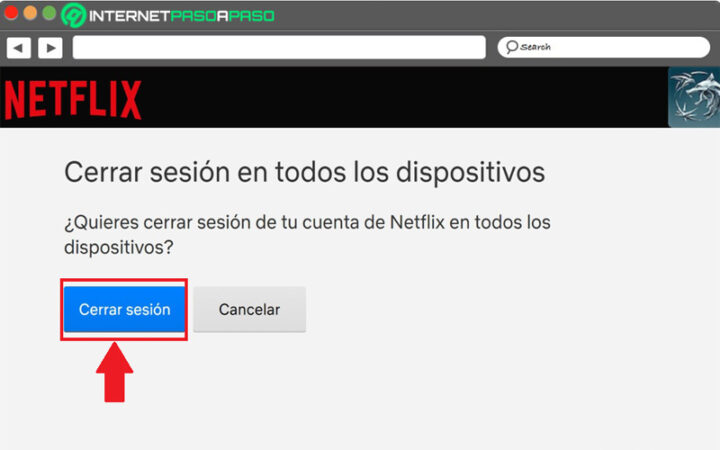Viewport: 720px width, 450px height.
Task: Click the orange minimize window button
Action: tap(30, 13)
